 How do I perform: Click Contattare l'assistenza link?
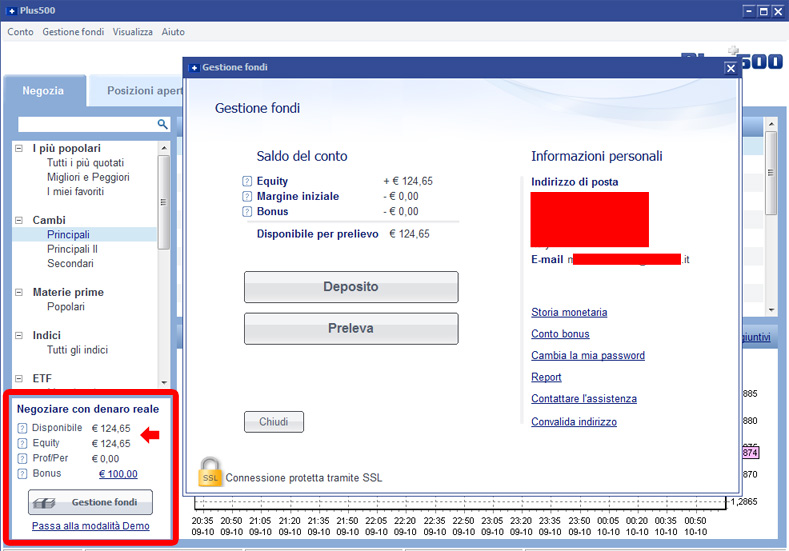coord(584,399)
